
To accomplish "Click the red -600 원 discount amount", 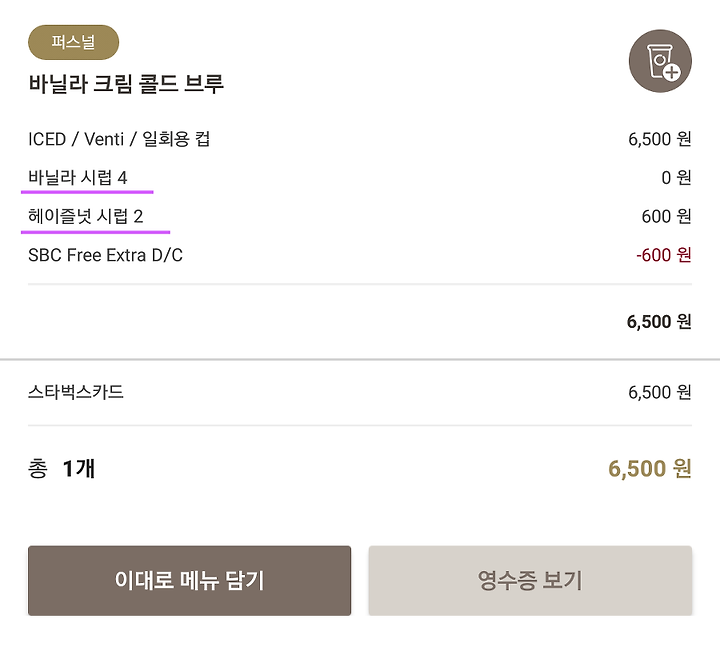I will click(x=664, y=255).
